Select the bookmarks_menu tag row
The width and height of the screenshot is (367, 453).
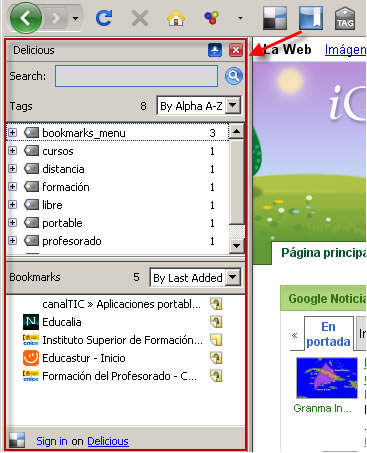click(x=118, y=133)
